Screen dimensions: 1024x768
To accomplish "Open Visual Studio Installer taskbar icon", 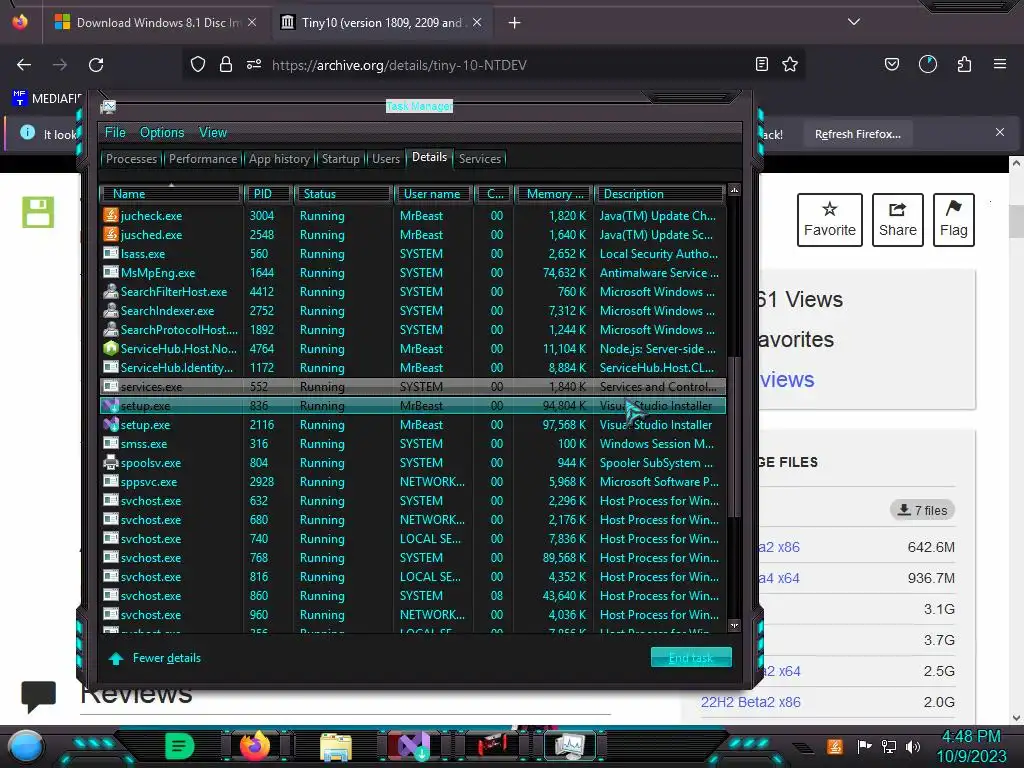I will point(412,746).
